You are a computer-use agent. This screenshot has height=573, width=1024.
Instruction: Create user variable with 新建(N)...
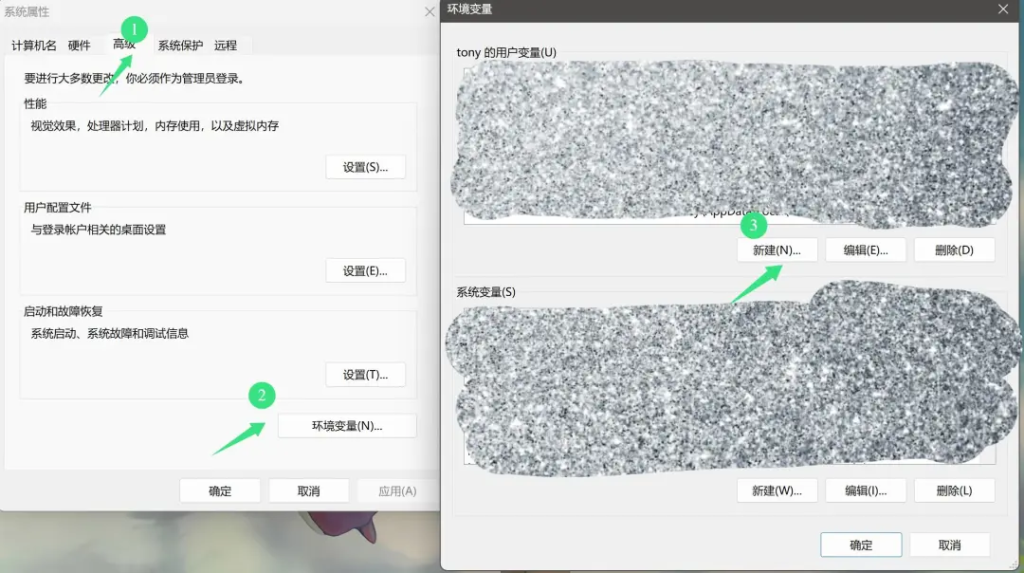[x=777, y=250]
